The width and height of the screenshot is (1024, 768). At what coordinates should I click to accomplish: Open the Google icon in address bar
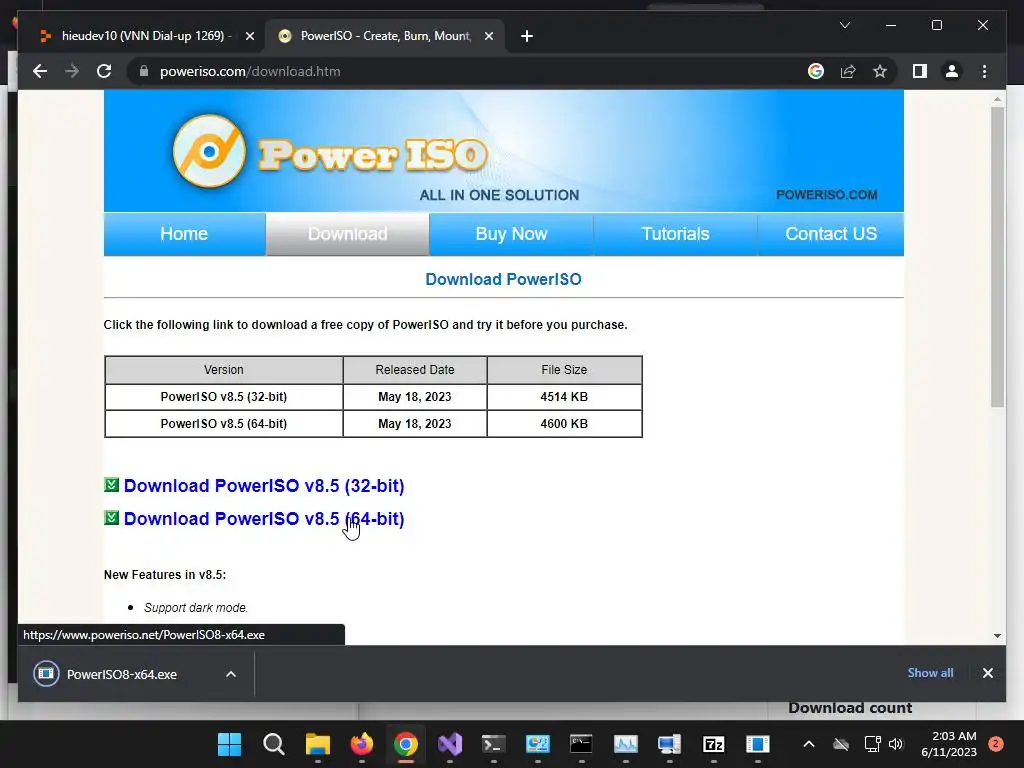(x=816, y=71)
